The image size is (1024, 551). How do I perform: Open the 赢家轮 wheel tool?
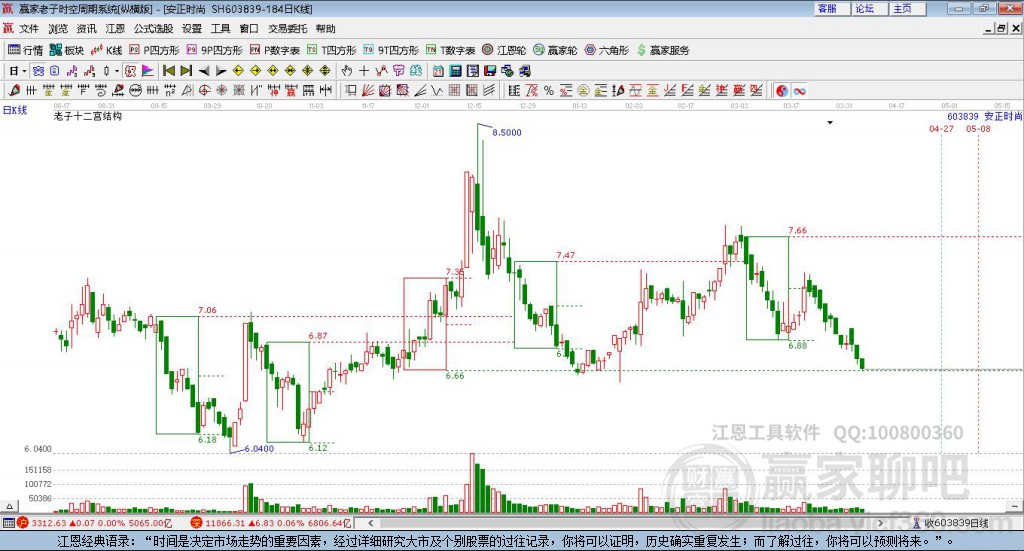coord(555,50)
